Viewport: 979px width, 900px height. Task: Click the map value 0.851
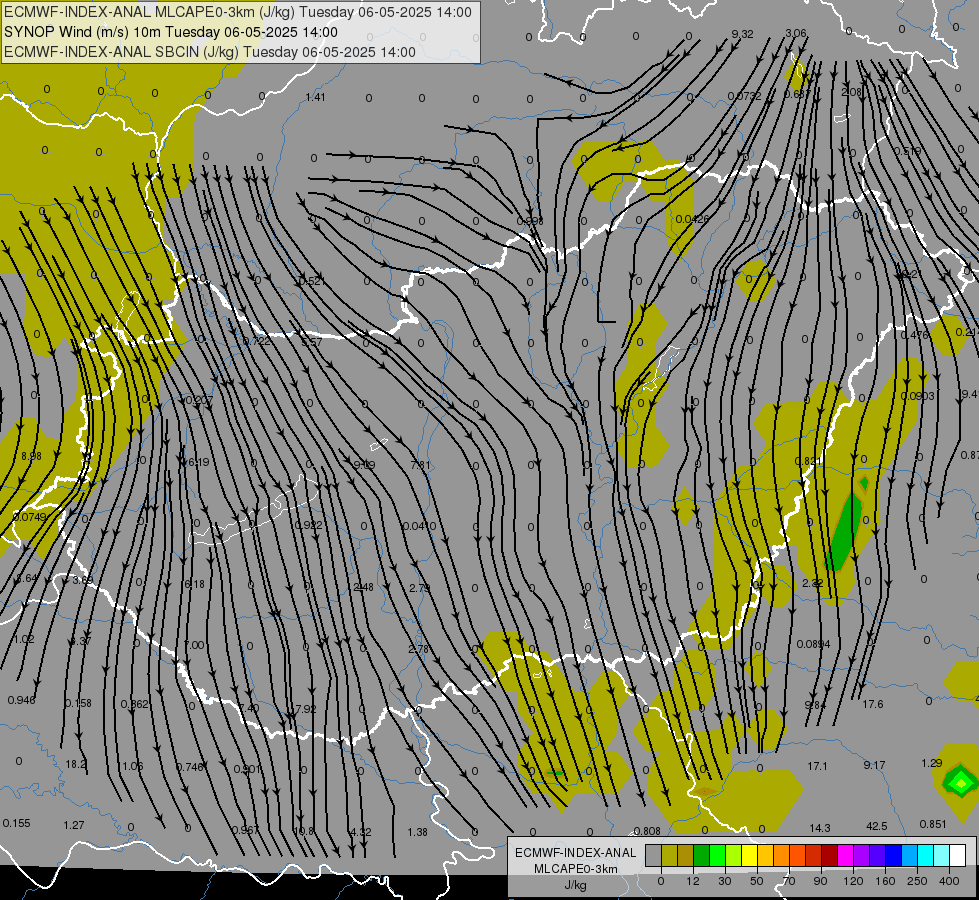pos(933,824)
